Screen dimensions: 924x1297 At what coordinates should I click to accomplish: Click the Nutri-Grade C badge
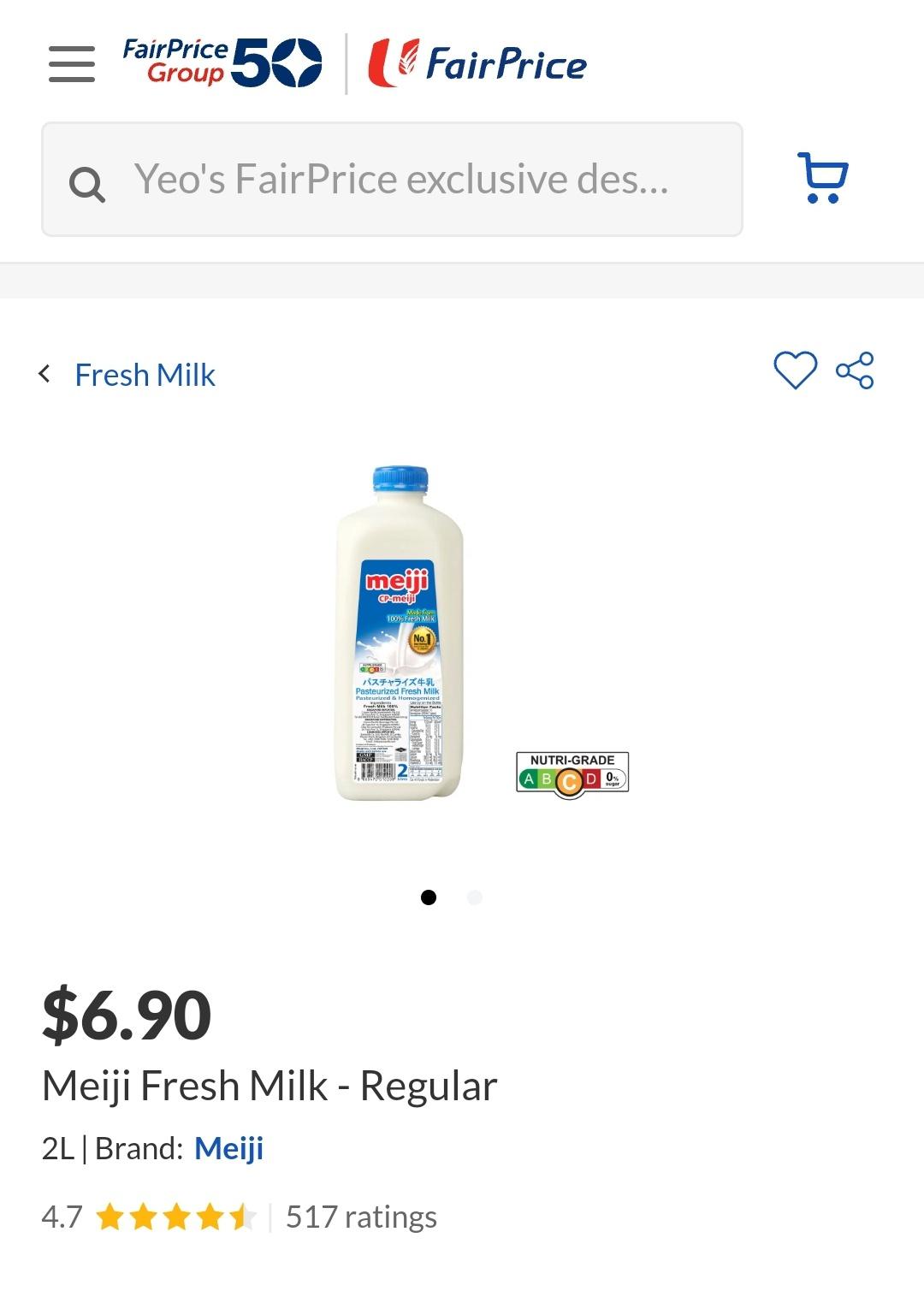(572, 775)
